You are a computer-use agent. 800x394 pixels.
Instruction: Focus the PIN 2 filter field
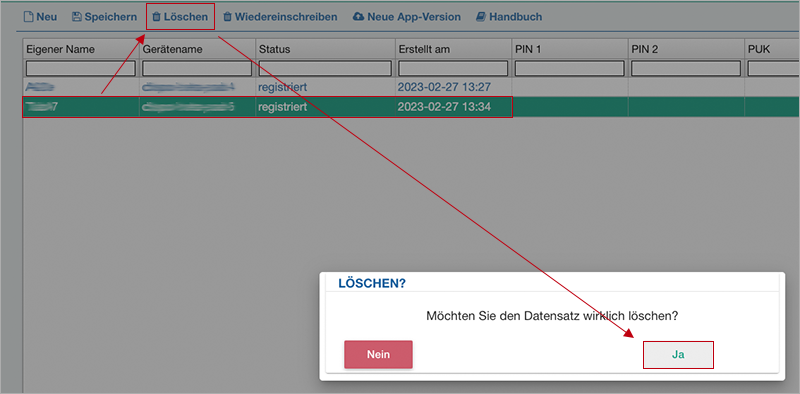tap(686, 68)
